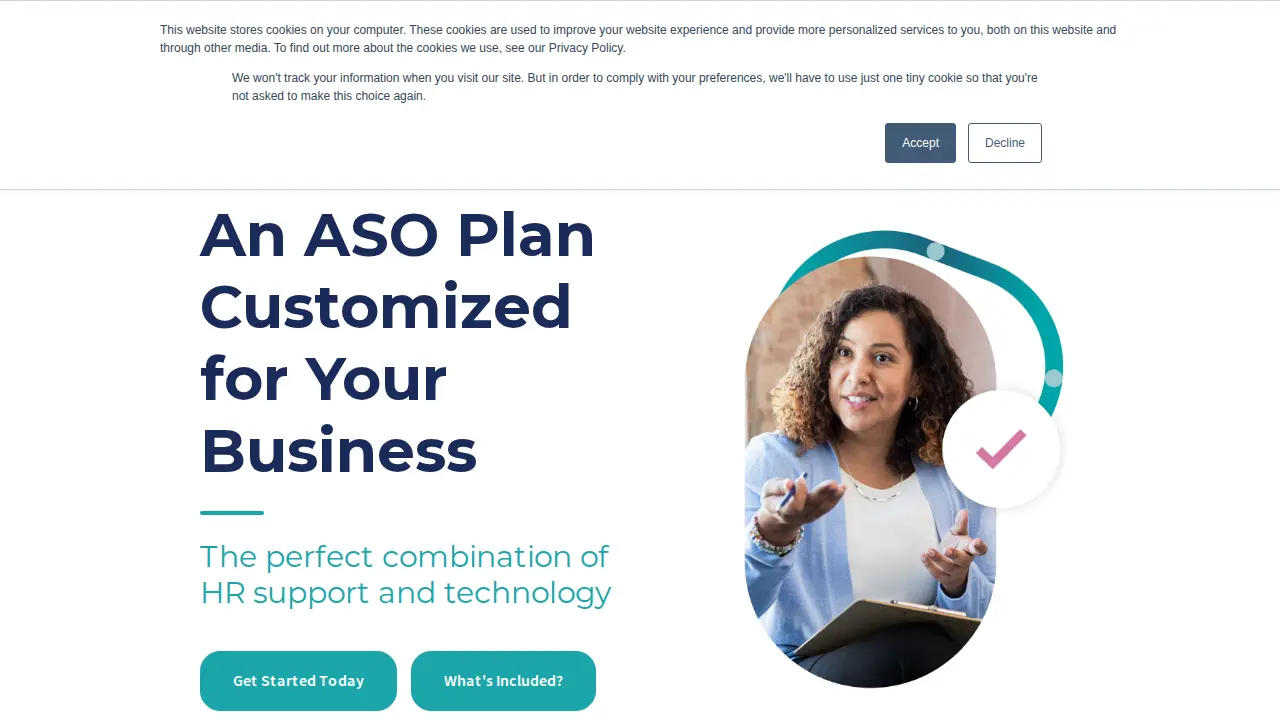Click the short teal divider under the headline
Screen dimensions: 1280x720
(232, 513)
